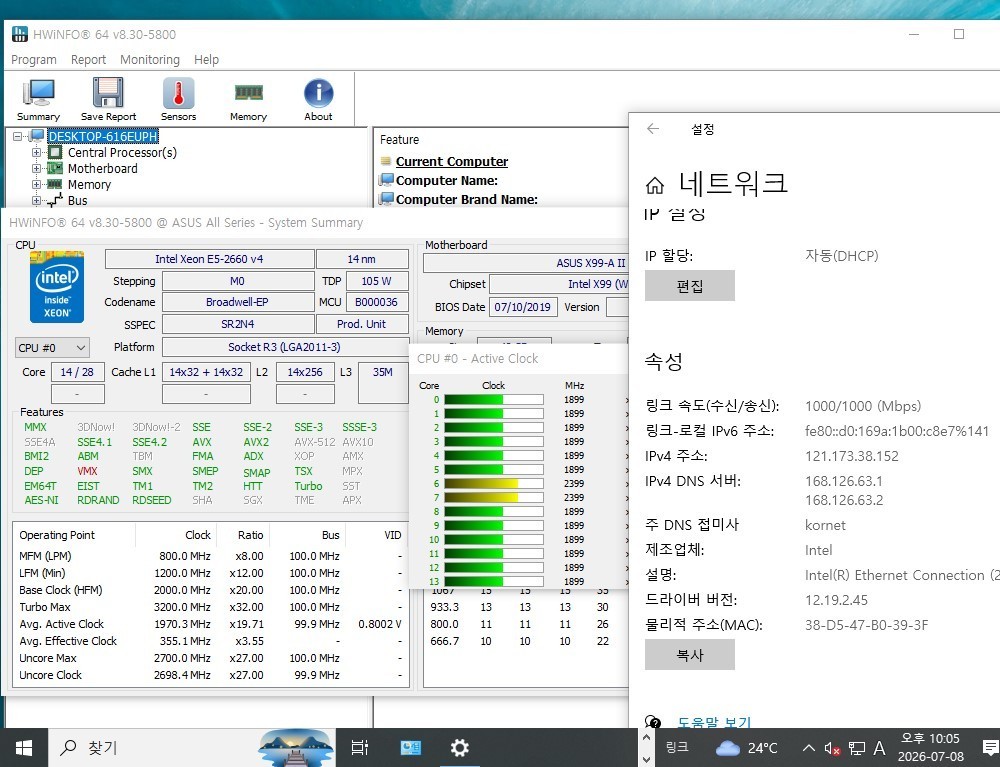Viewport: 1000px width, 767px height.
Task: Click the Central Processor(s) chip icon
Action: point(55,152)
